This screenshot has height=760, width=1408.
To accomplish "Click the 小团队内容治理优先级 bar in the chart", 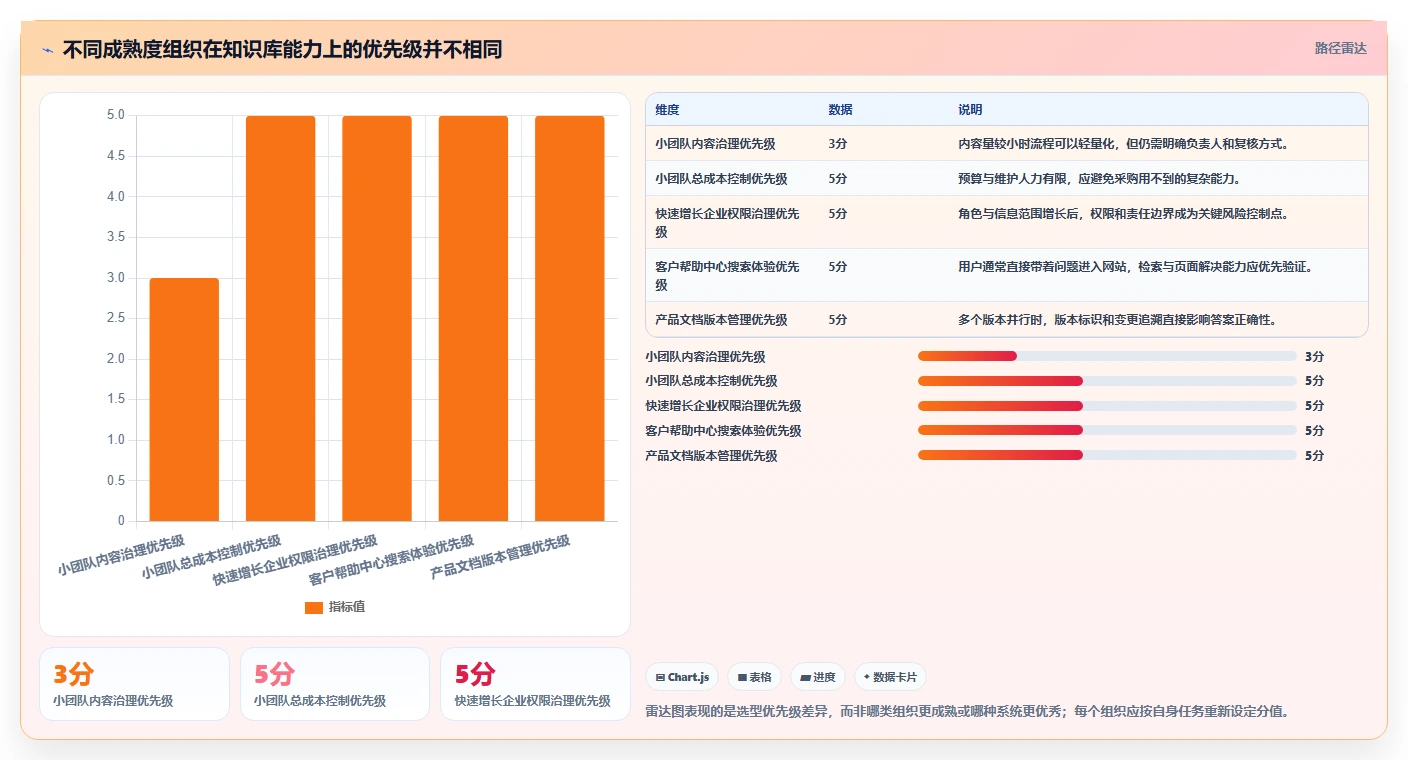I will (x=184, y=399).
